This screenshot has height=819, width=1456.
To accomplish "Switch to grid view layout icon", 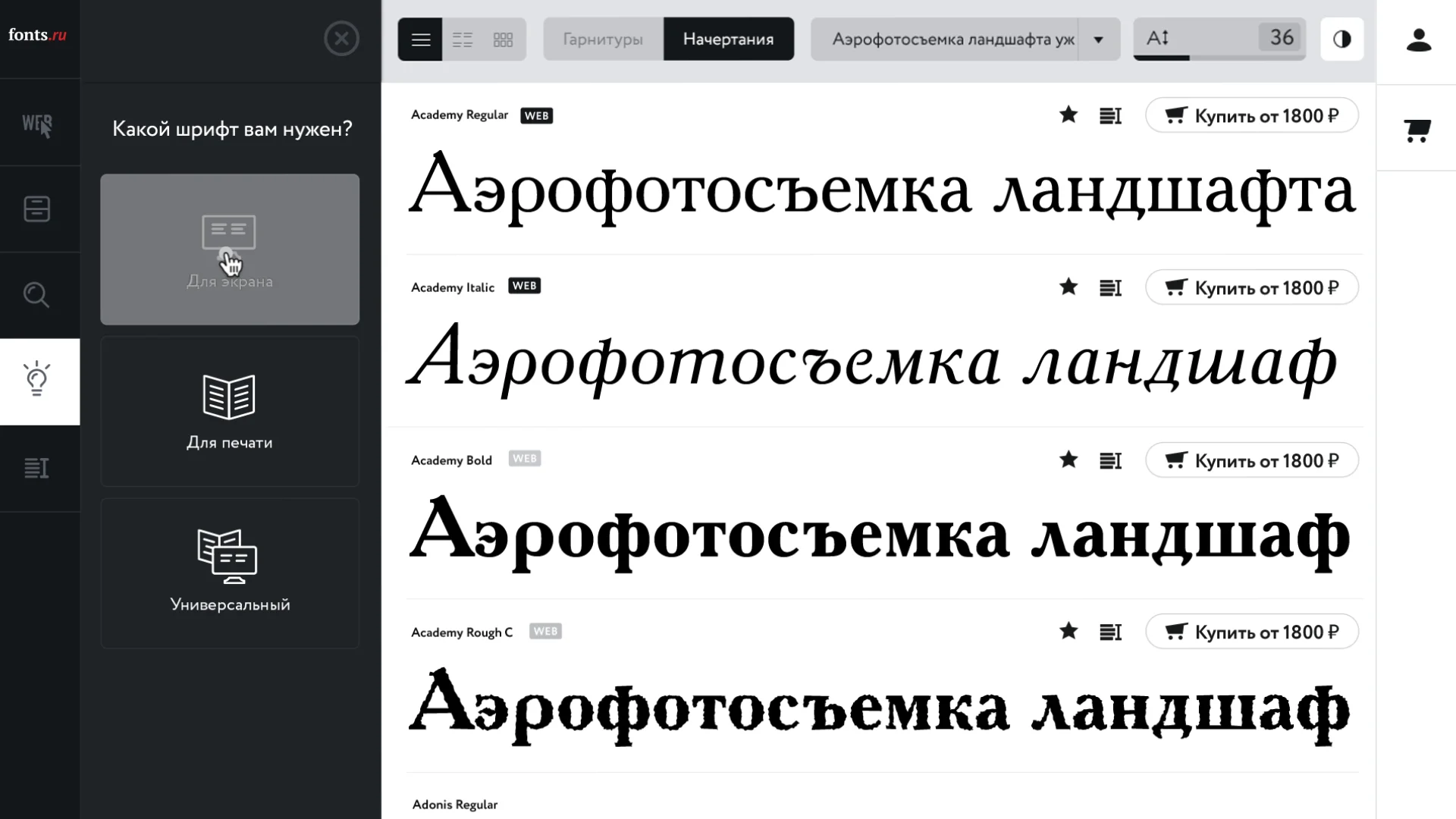I will coord(503,39).
